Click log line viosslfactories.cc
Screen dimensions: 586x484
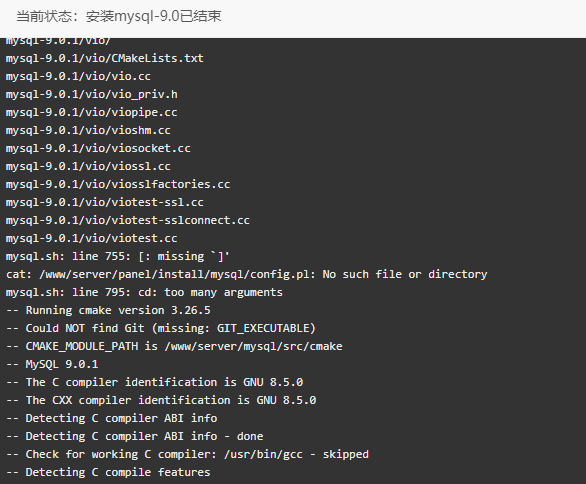(118, 184)
